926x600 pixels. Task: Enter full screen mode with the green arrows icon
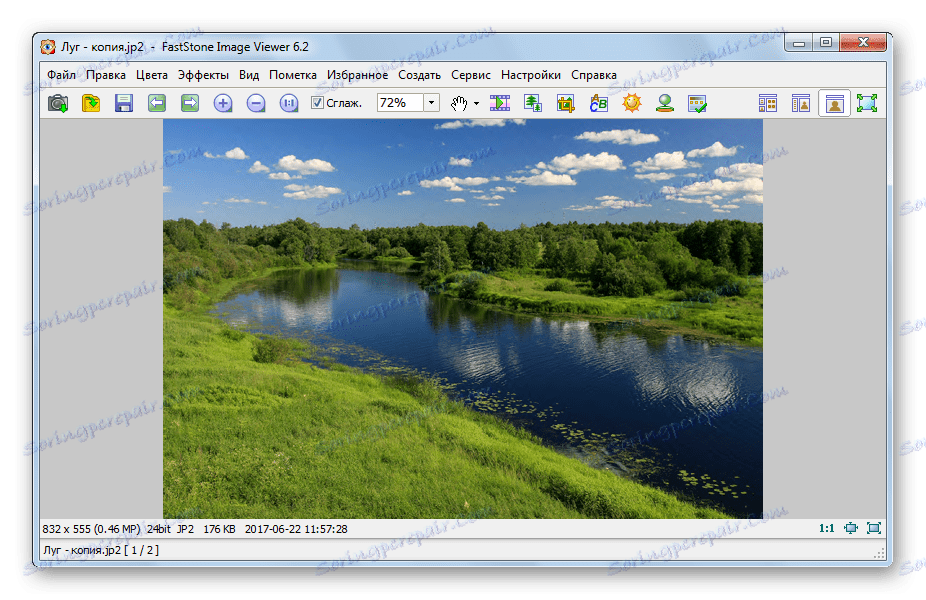point(867,103)
